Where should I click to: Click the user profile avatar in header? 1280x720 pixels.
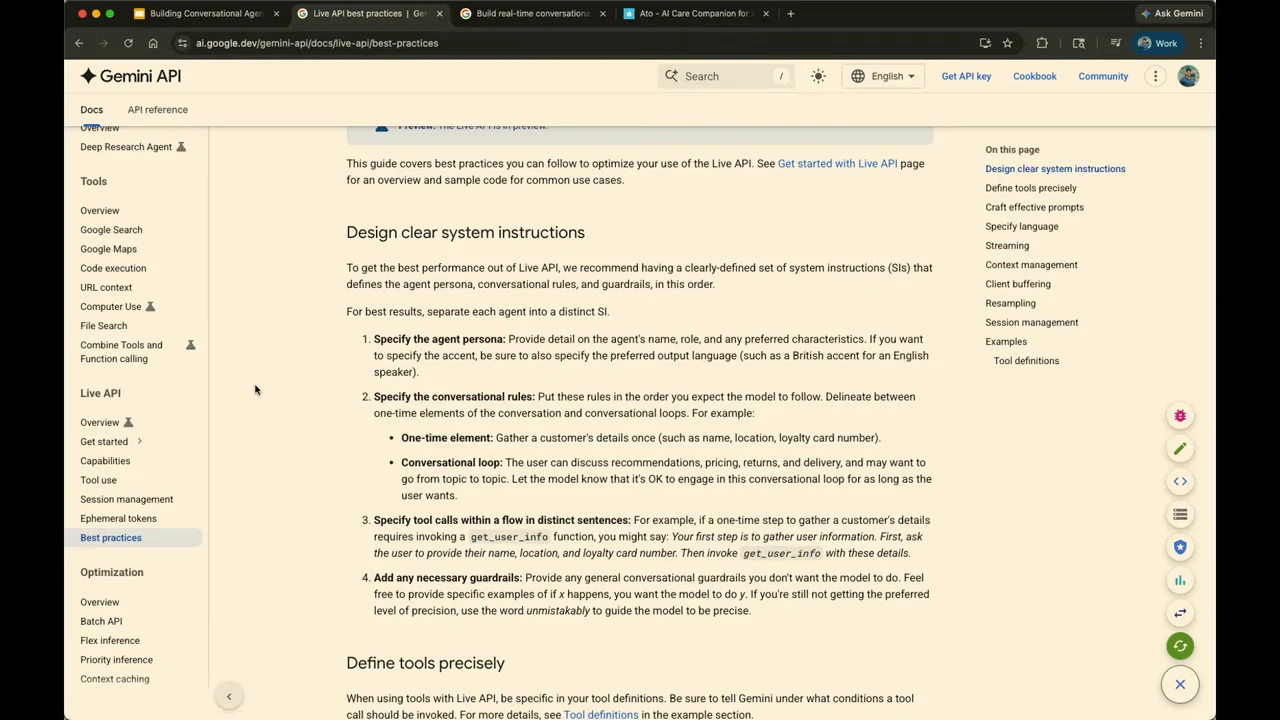pos(1188,76)
